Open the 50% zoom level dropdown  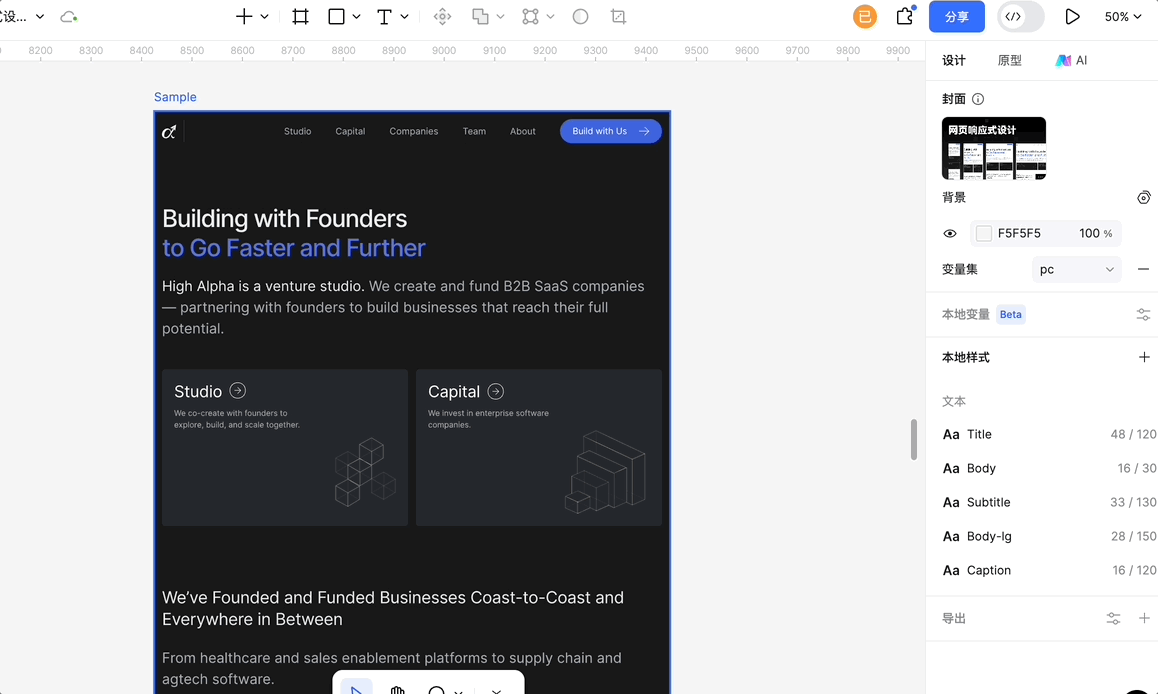[x=1122, y=17]
